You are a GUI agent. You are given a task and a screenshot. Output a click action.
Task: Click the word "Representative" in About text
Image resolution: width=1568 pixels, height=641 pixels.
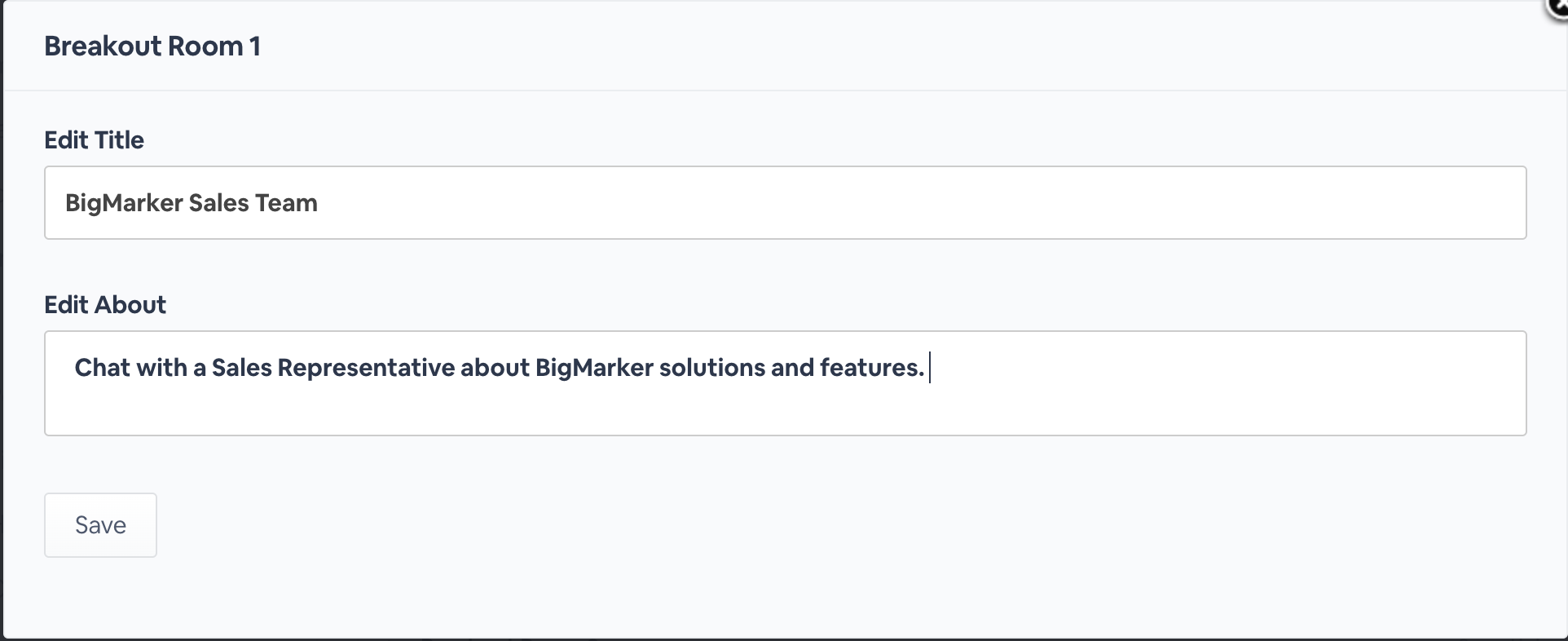tap(365, 368)
